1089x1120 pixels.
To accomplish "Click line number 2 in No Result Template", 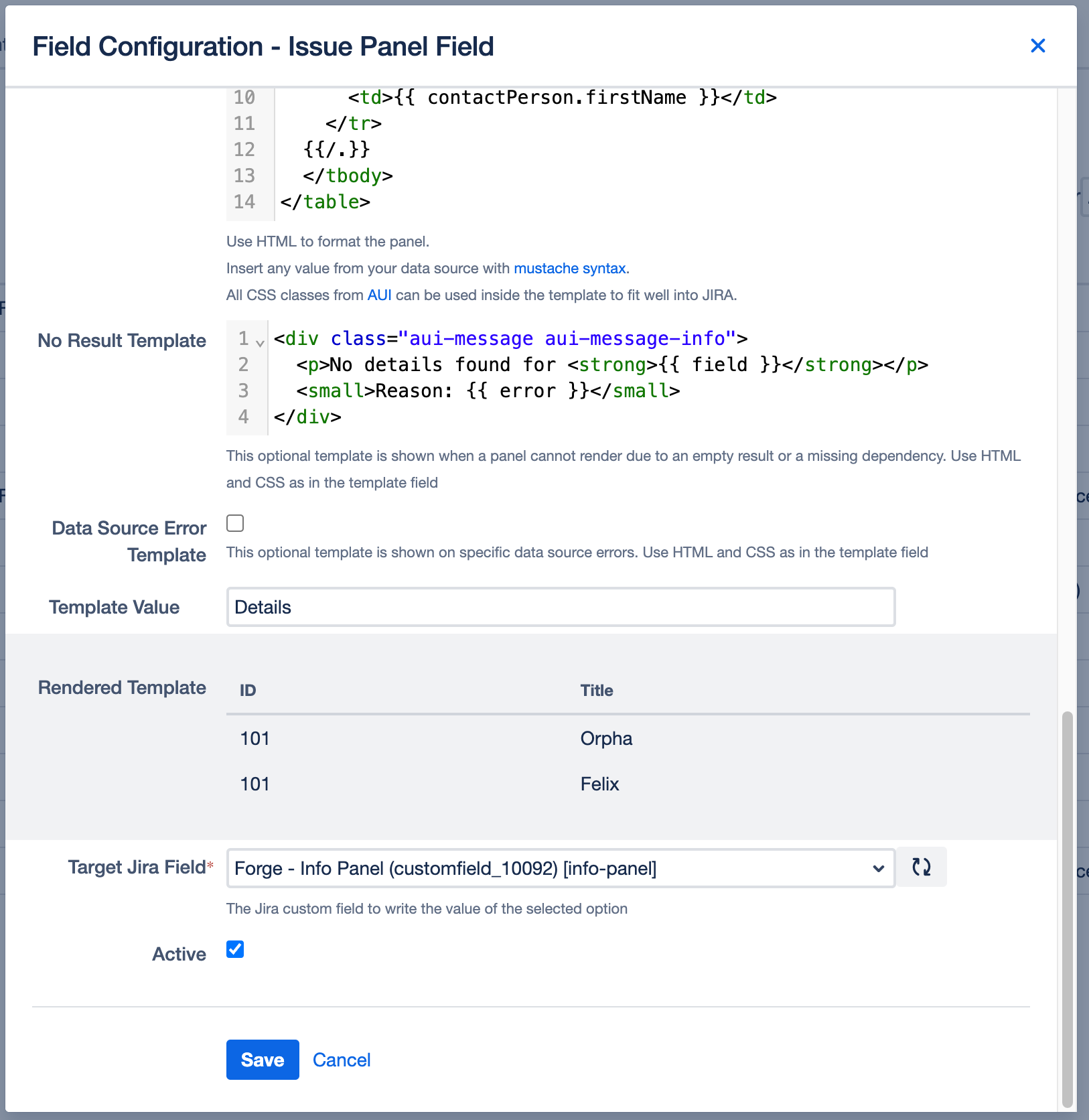I will [x=244, y=364].
